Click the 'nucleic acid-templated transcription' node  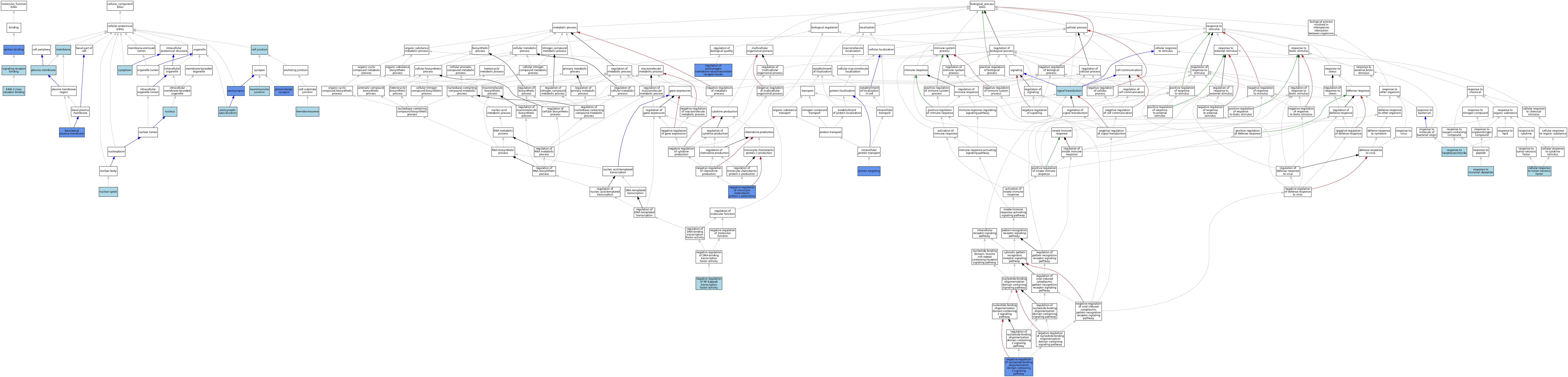click(x=618, y=172)
